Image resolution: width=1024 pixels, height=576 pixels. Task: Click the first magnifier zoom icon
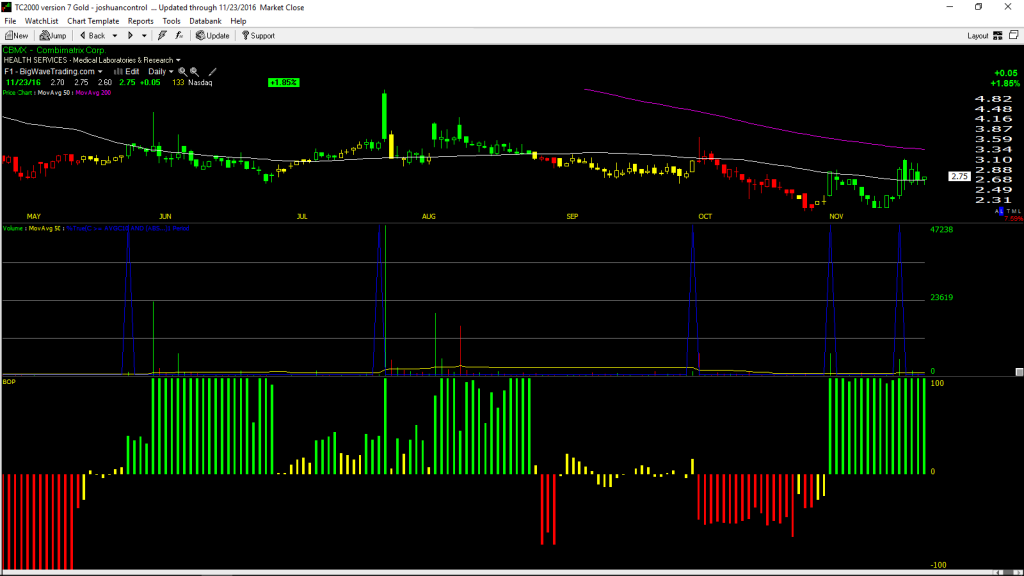[183, 72]
